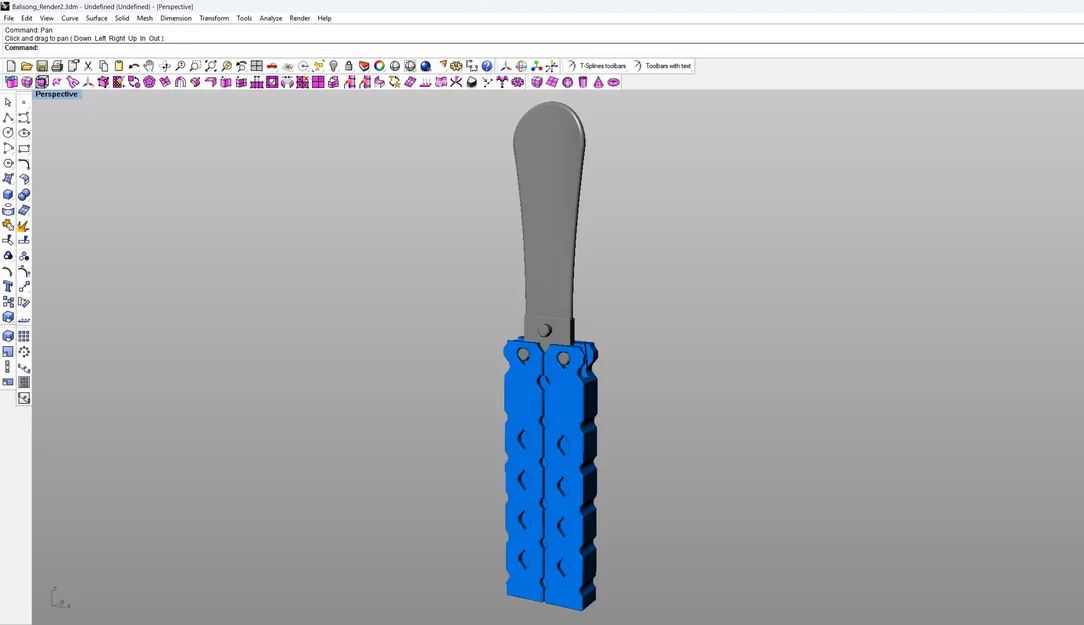Image resolution: width=1084 pixels, height=625 pixels.
Task: Open the View menu
Action: [46, 18]
